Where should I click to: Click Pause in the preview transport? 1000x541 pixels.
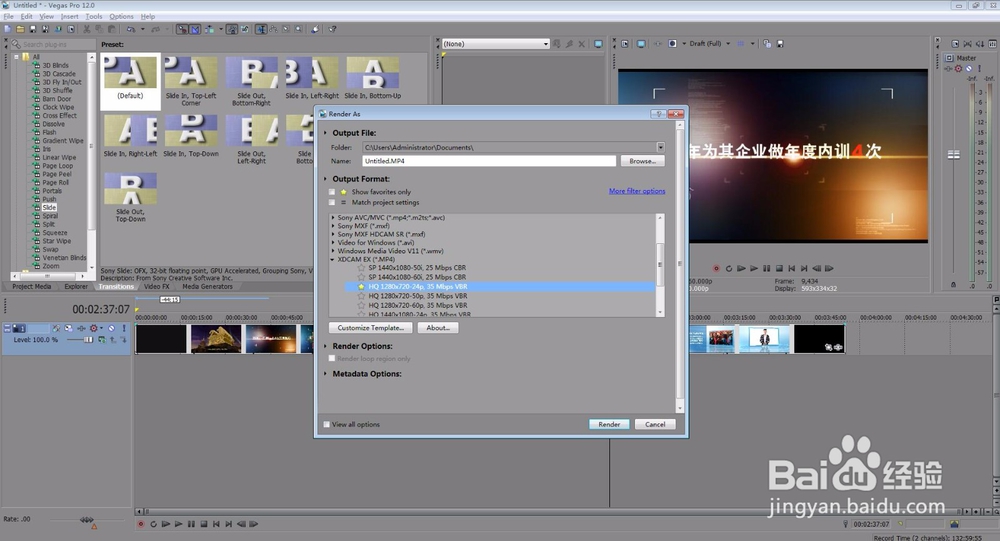point(767,269)
